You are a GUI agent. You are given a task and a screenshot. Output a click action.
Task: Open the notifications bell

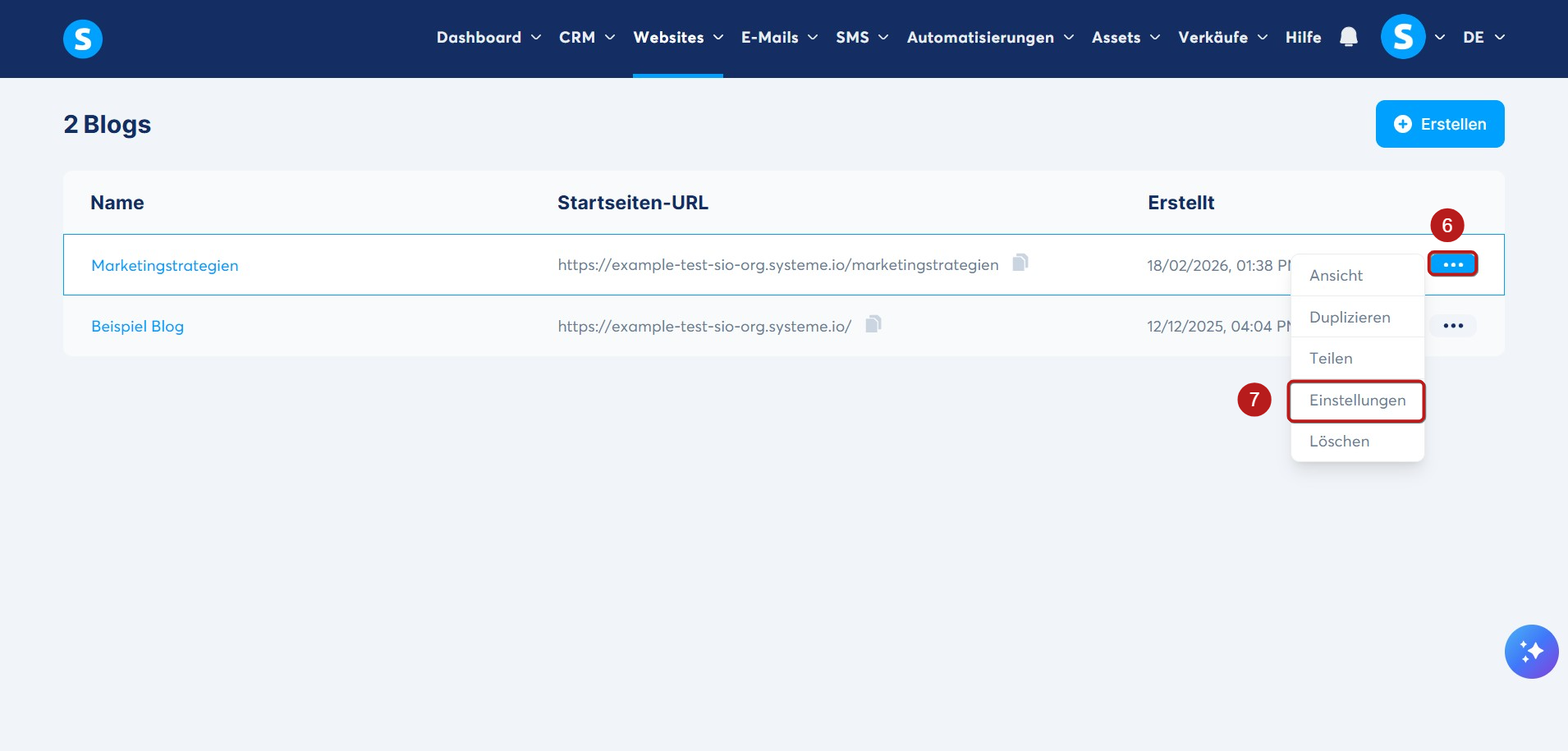click(x=1349, y=37)
